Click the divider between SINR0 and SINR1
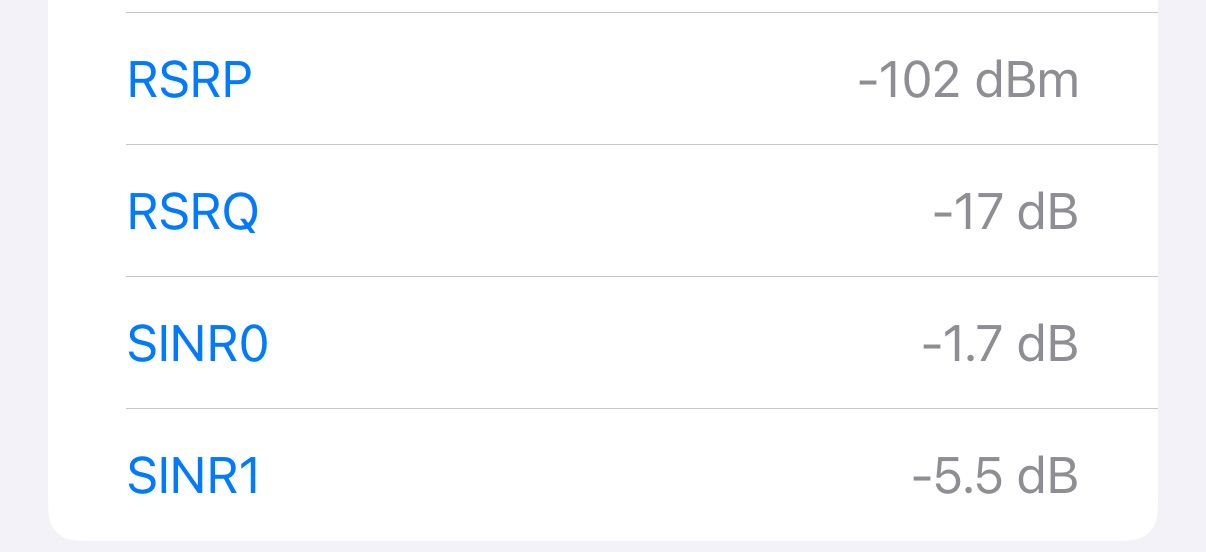 640,409
